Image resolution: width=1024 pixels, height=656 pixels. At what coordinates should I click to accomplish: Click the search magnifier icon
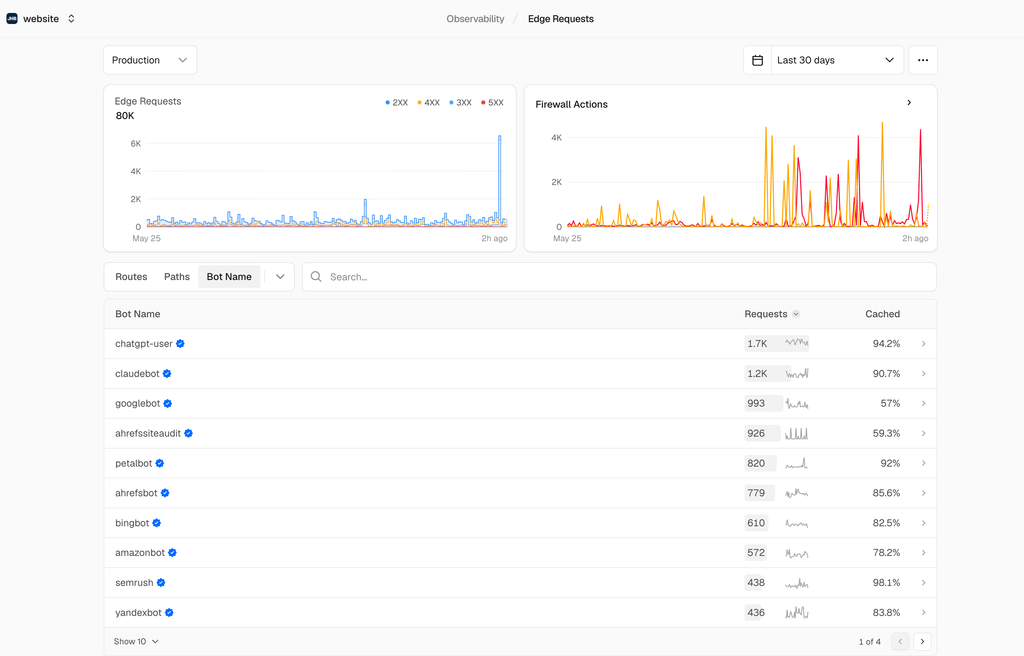click(x=316, y=277)
